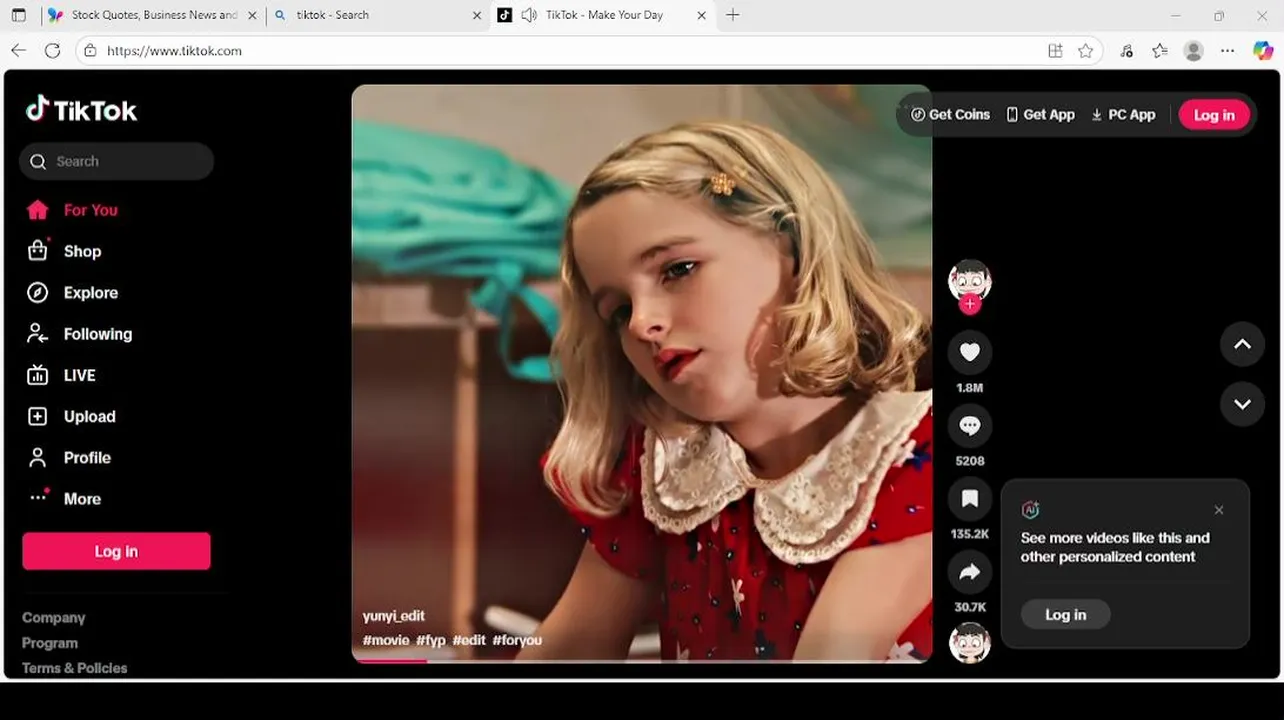Open yunyi_edit username link
Viewport: 1284px width, 720px height.
click(393, 616)
